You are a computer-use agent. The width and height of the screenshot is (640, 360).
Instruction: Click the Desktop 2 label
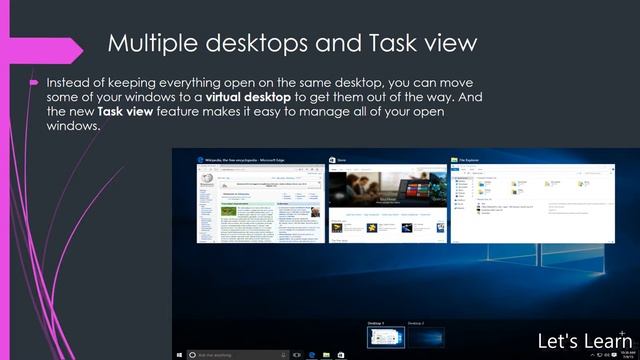pos(416,323)
